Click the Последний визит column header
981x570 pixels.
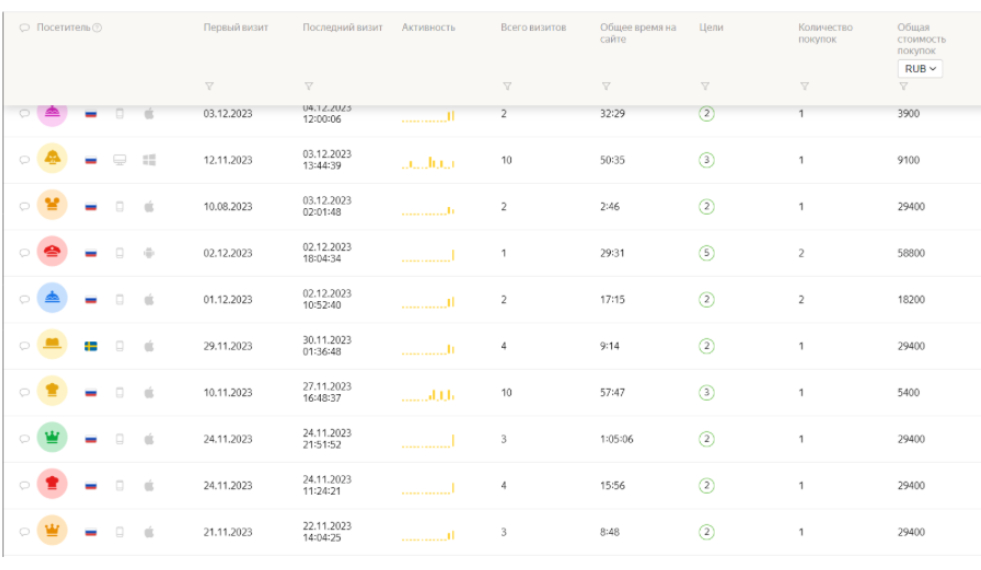[x=342, y=26]
